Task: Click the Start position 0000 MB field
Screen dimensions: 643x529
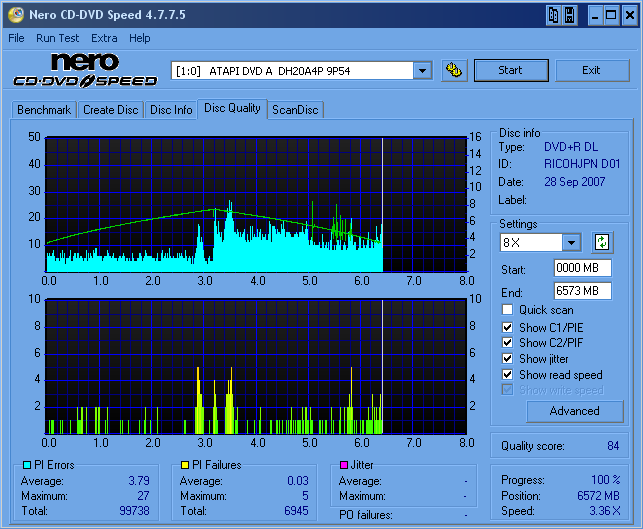Action: pos(582,268)
